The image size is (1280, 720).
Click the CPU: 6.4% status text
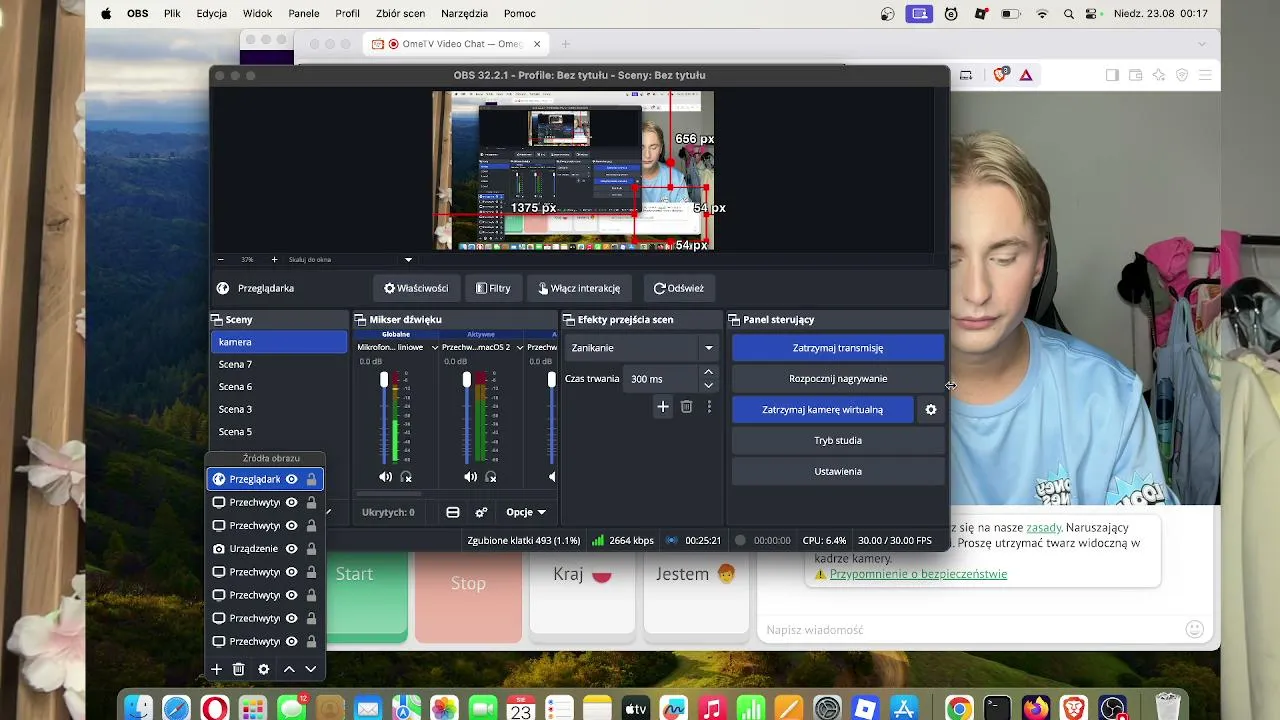point(824,540)
